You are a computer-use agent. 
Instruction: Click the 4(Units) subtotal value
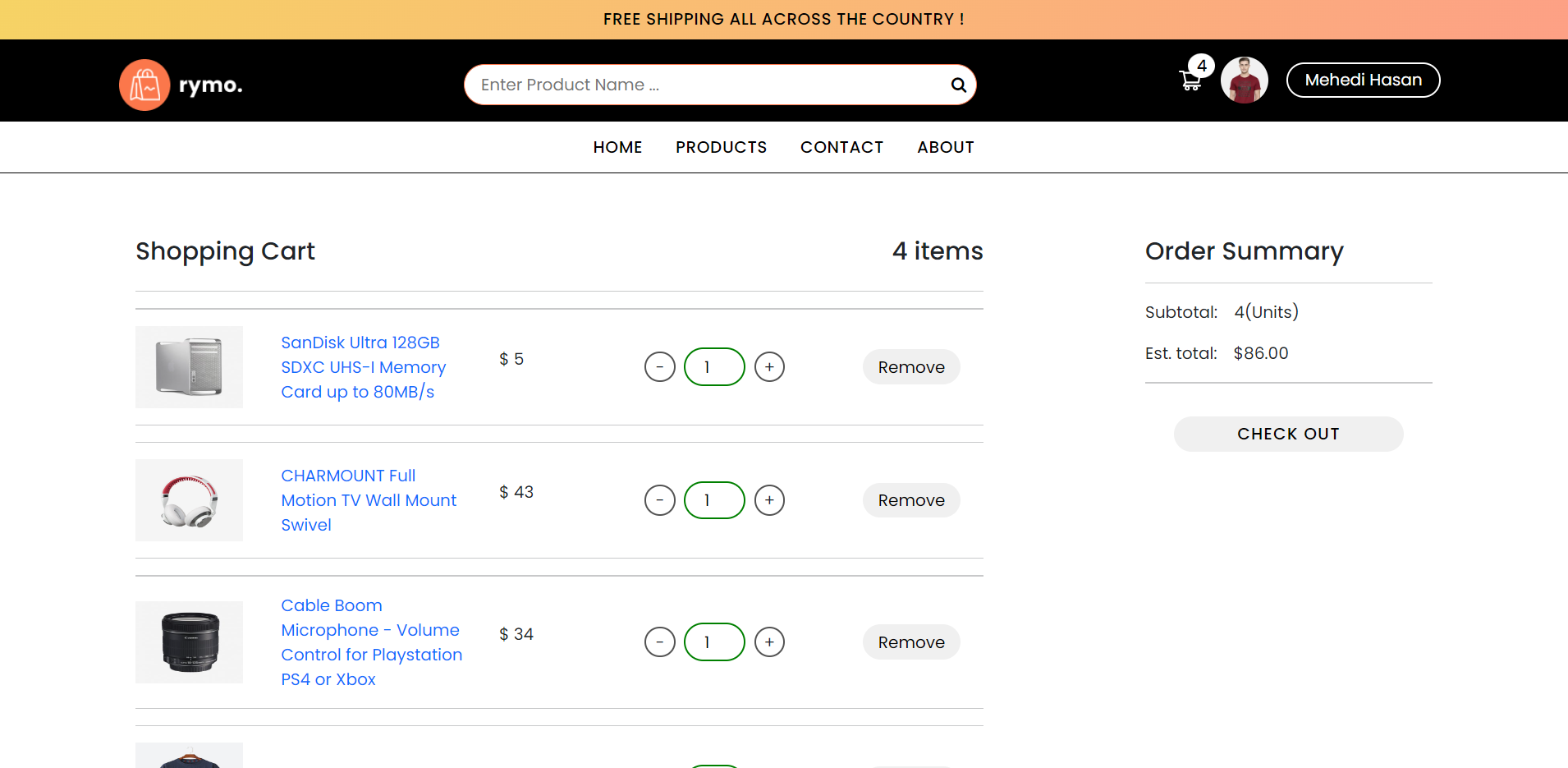coord(1266,312)
